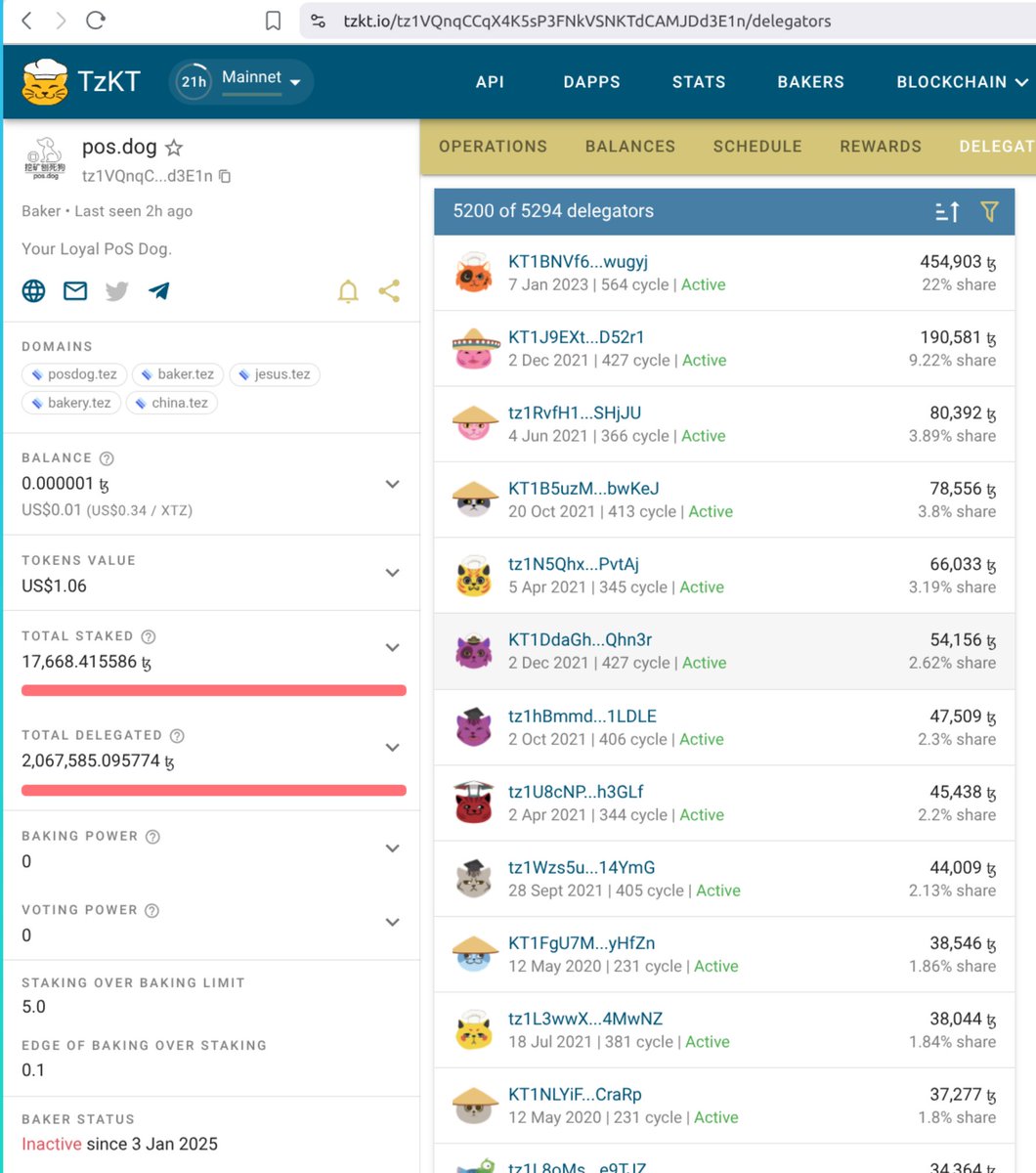
Task: Click the browser address bar URL
Action: pyautogui.click(x=586, y=21)
